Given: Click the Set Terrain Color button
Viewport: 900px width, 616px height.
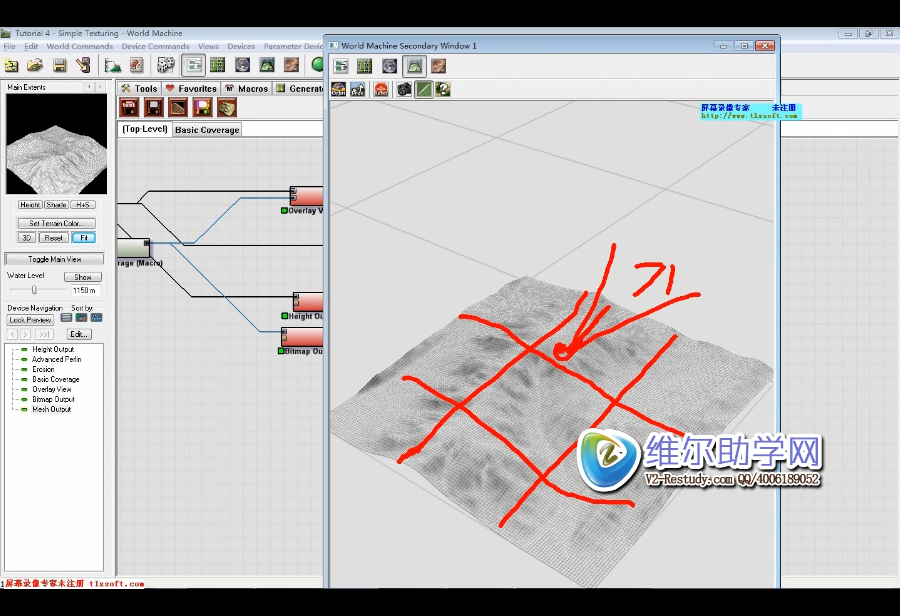Looking at the screenshot, I should 55,222.
